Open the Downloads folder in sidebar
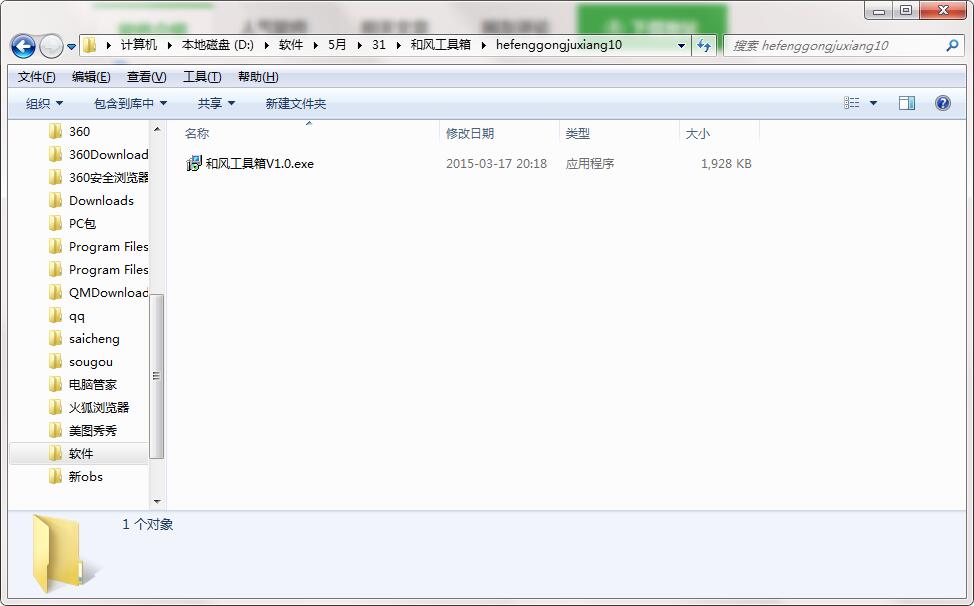Screen dimensions: 974x606 101,201
